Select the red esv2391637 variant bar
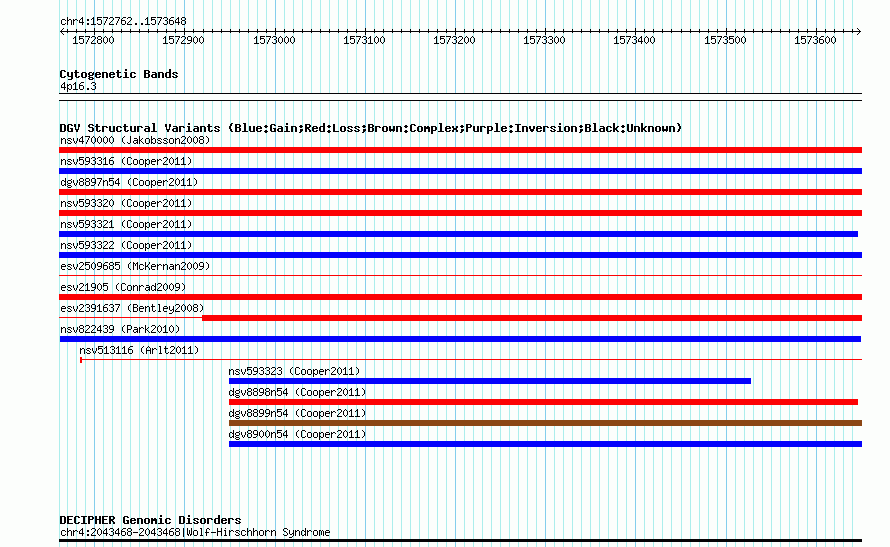 click(532, 318)
